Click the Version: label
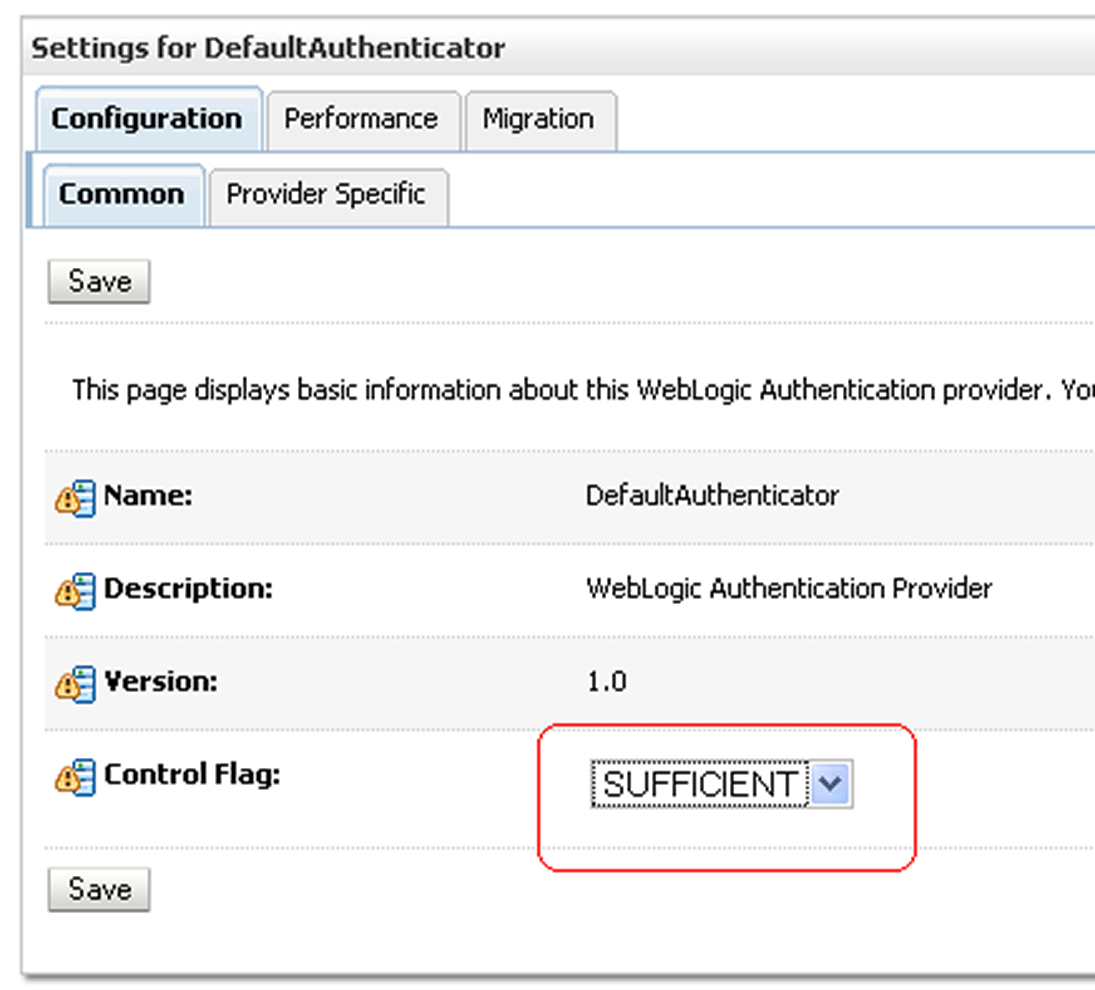Image resolution: width=1095 pixels, height=990 pixels. (x=161, y=681)
